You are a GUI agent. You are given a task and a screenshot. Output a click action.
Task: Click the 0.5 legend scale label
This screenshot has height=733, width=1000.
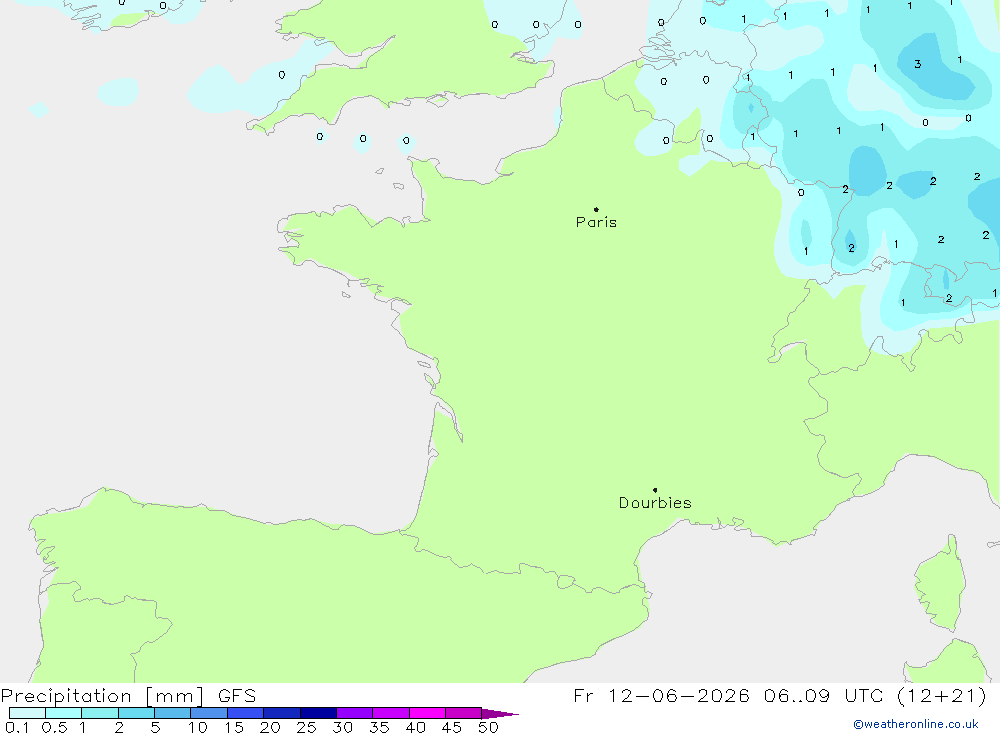pyautogui.click(x=54, y=727)
